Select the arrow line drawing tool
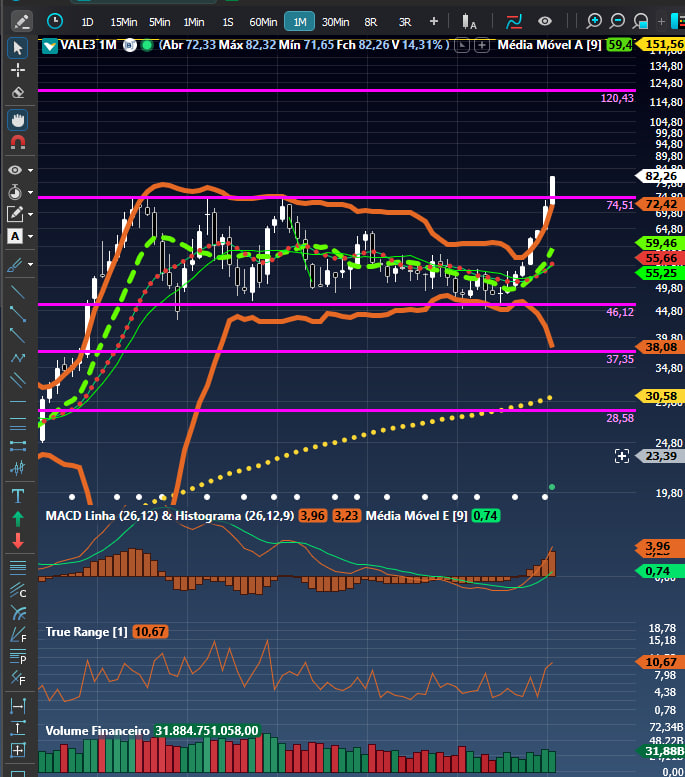 pyautogui.click(x=18, y=335)
